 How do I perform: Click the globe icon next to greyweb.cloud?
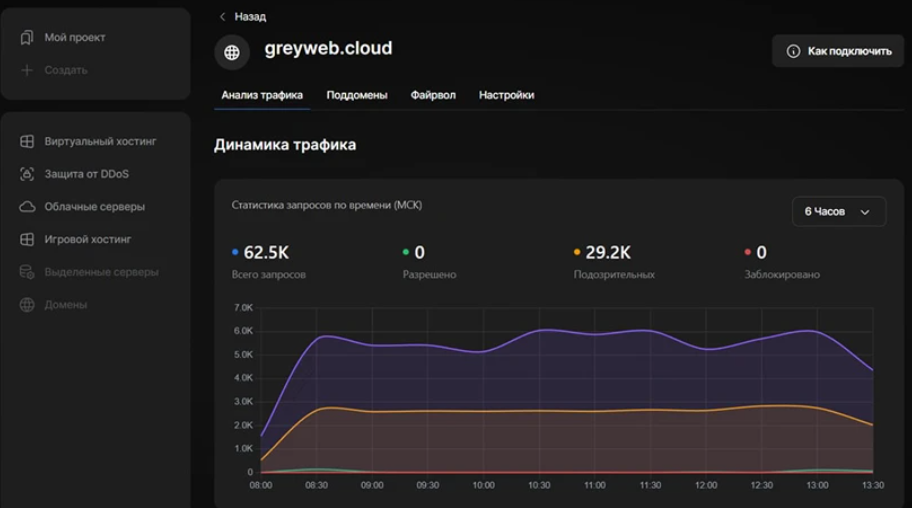coord(232,53)
